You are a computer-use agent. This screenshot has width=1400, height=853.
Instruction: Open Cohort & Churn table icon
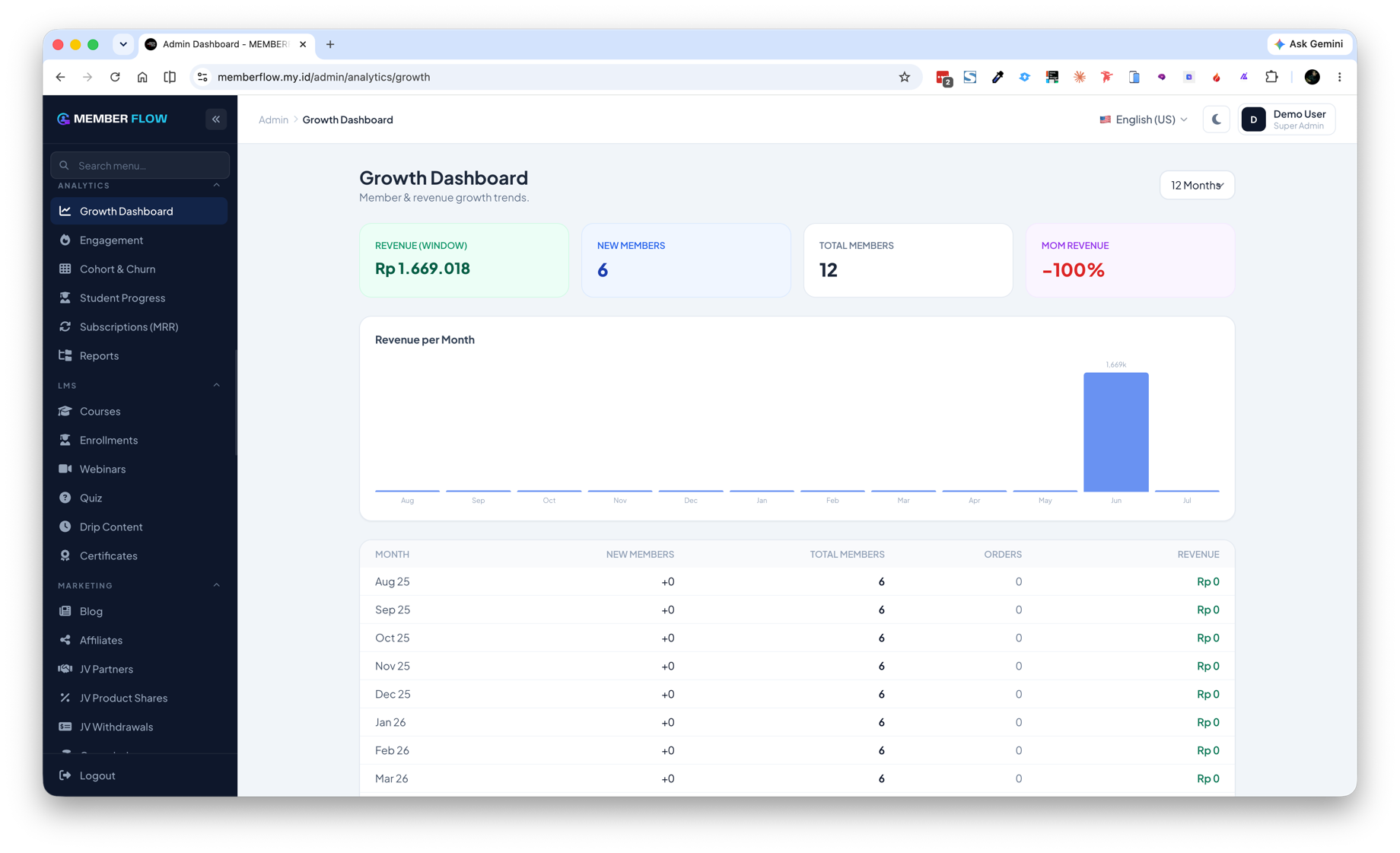tap(65, 269)
